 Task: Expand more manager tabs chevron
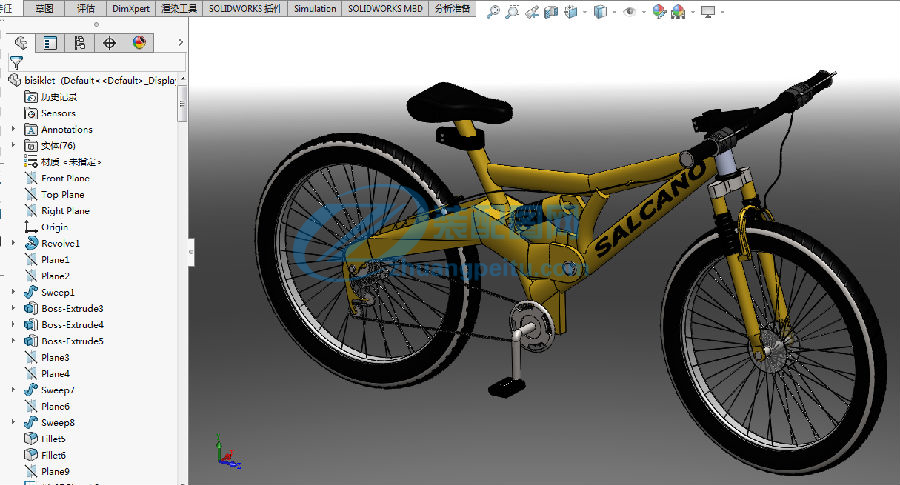[180, 42]
